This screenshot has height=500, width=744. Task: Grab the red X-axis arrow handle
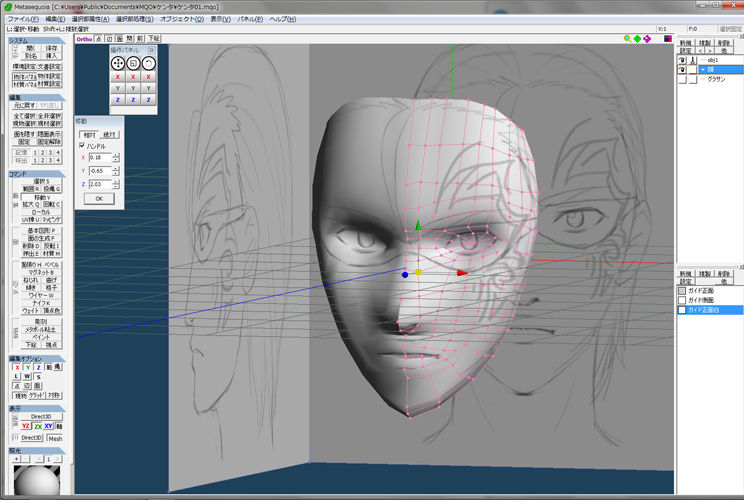coord(462,273)
